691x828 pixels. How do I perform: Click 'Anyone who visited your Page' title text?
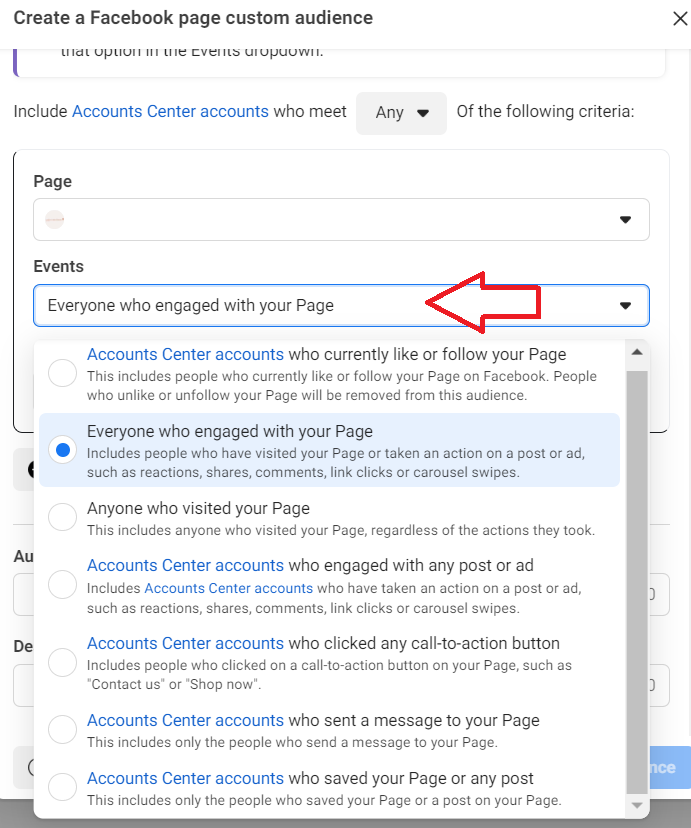pos(198,509)
